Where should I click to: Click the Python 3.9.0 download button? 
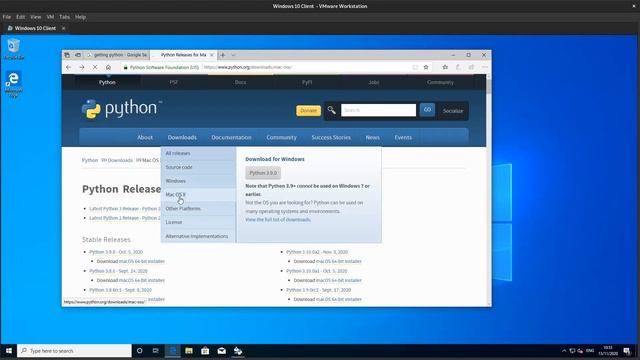[263, 173]
